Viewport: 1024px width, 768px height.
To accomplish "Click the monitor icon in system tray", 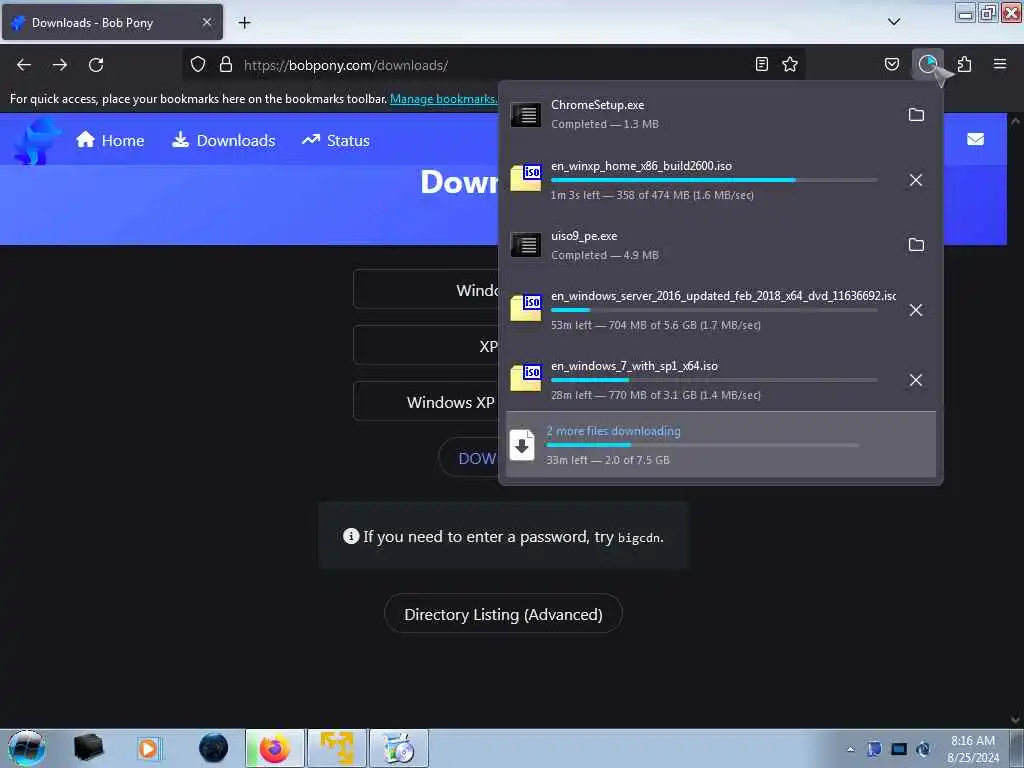I will tap(899, 749).
